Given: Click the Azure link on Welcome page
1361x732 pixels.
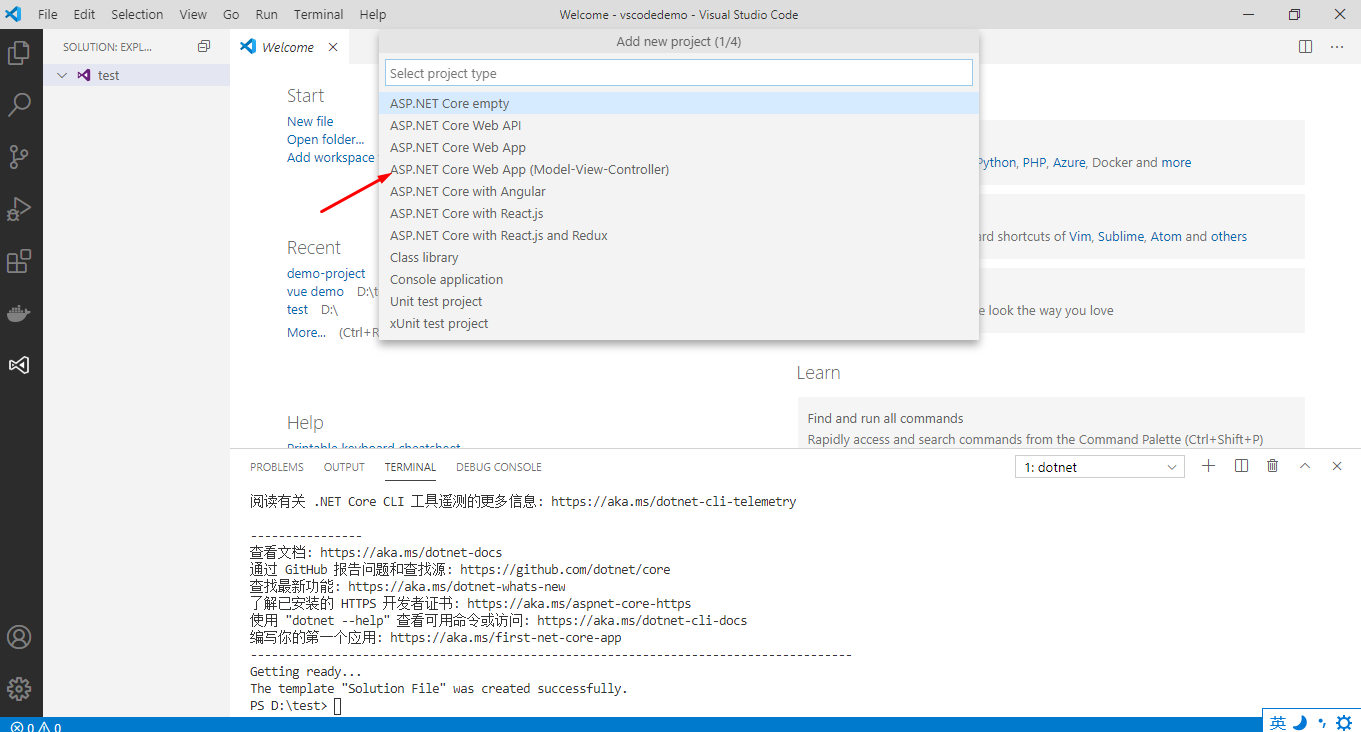Looking at the screenshot, I should tap(1069, 162).
